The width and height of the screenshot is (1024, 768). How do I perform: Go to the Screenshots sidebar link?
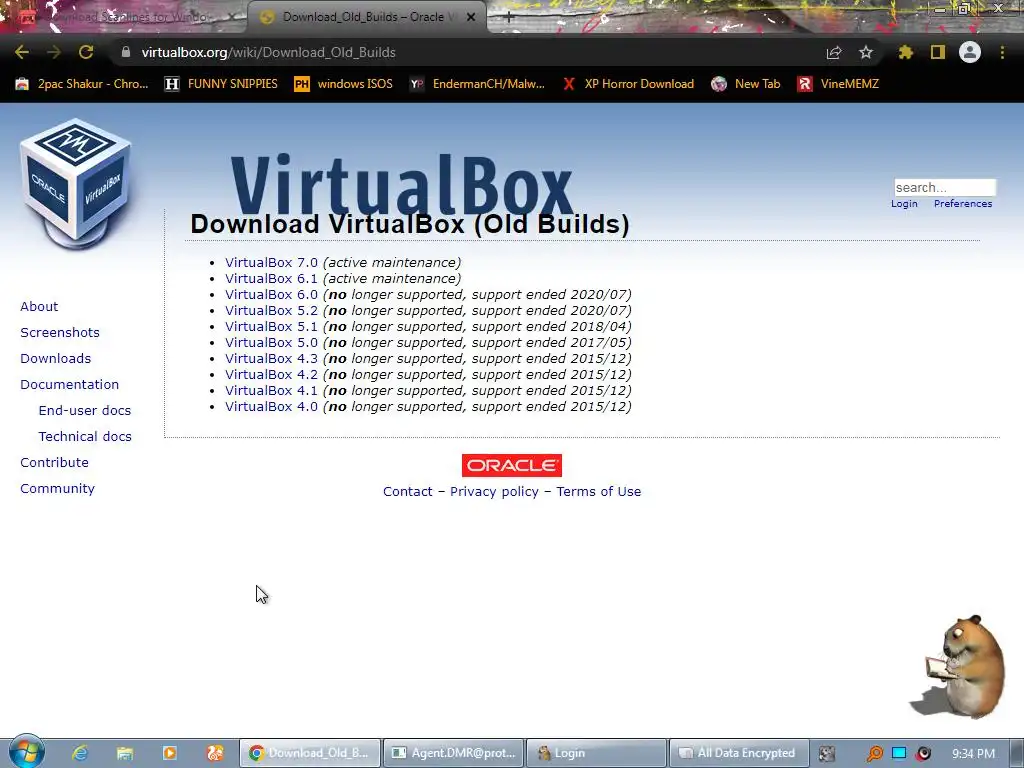point(60,332)
